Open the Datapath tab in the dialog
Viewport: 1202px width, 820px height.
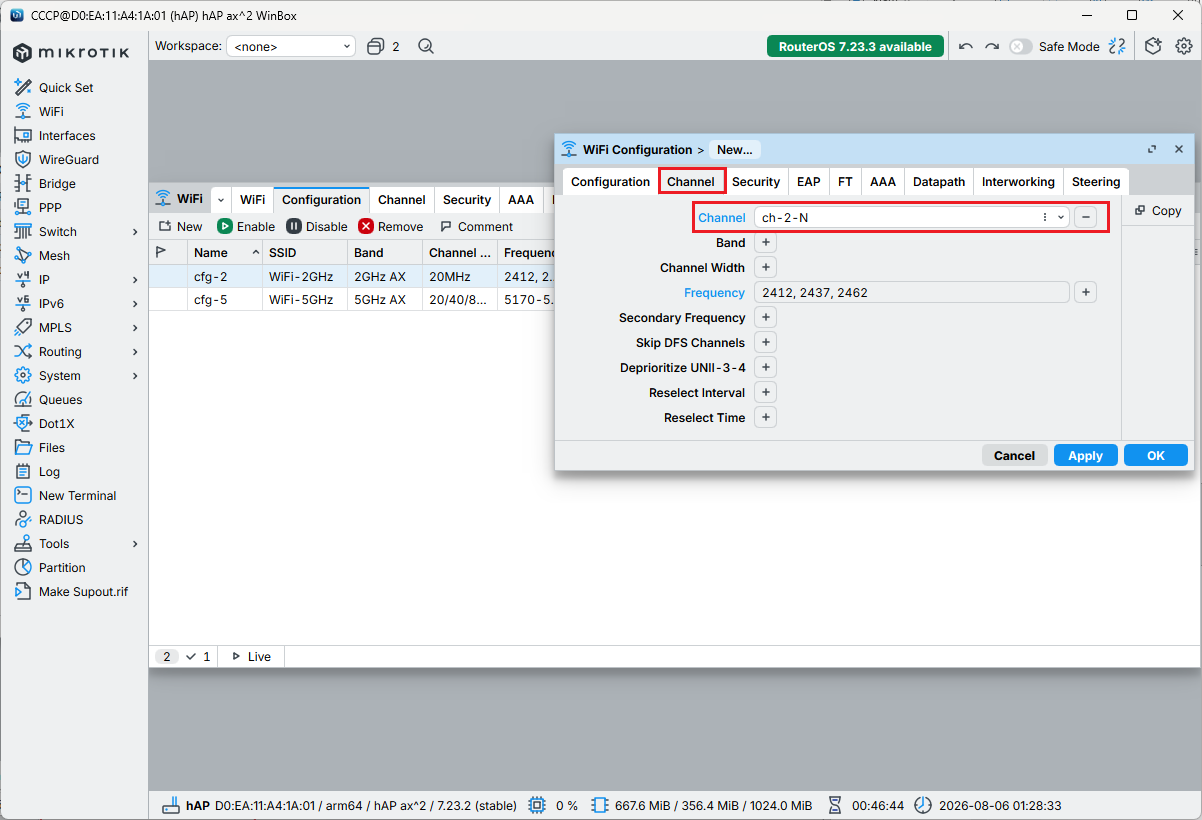[939, 181]
